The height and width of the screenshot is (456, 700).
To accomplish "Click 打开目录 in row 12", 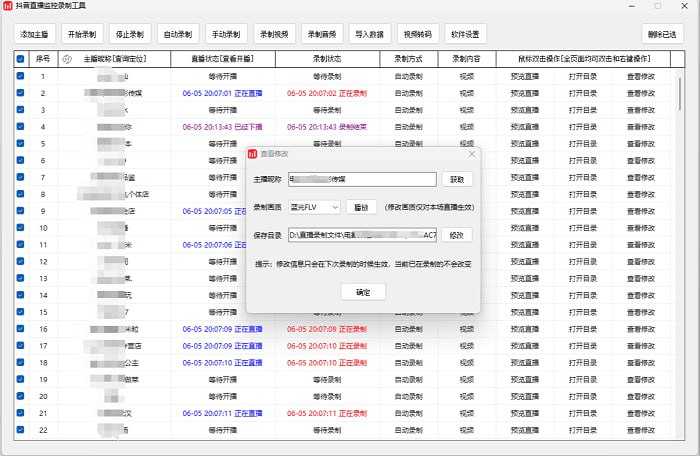I will [x=583, y=262].
